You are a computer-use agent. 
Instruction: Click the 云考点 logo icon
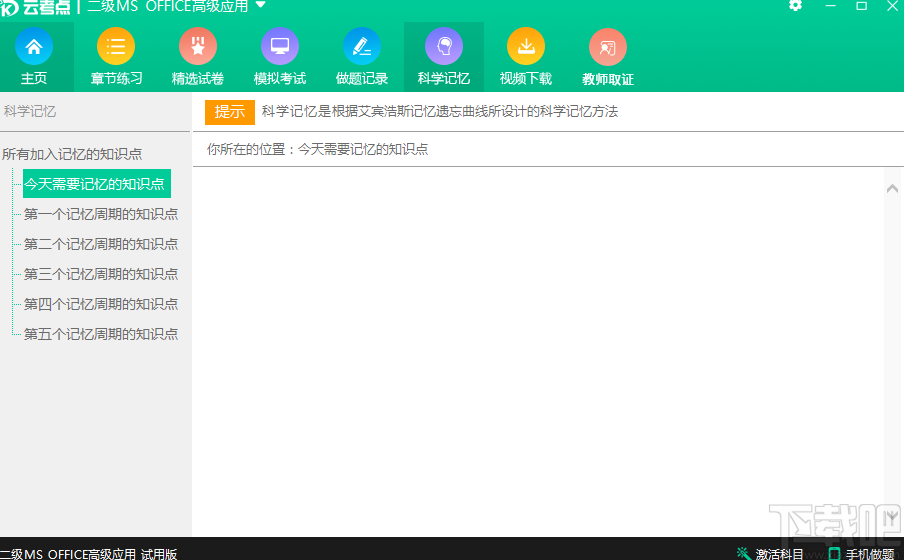(10, 7)
